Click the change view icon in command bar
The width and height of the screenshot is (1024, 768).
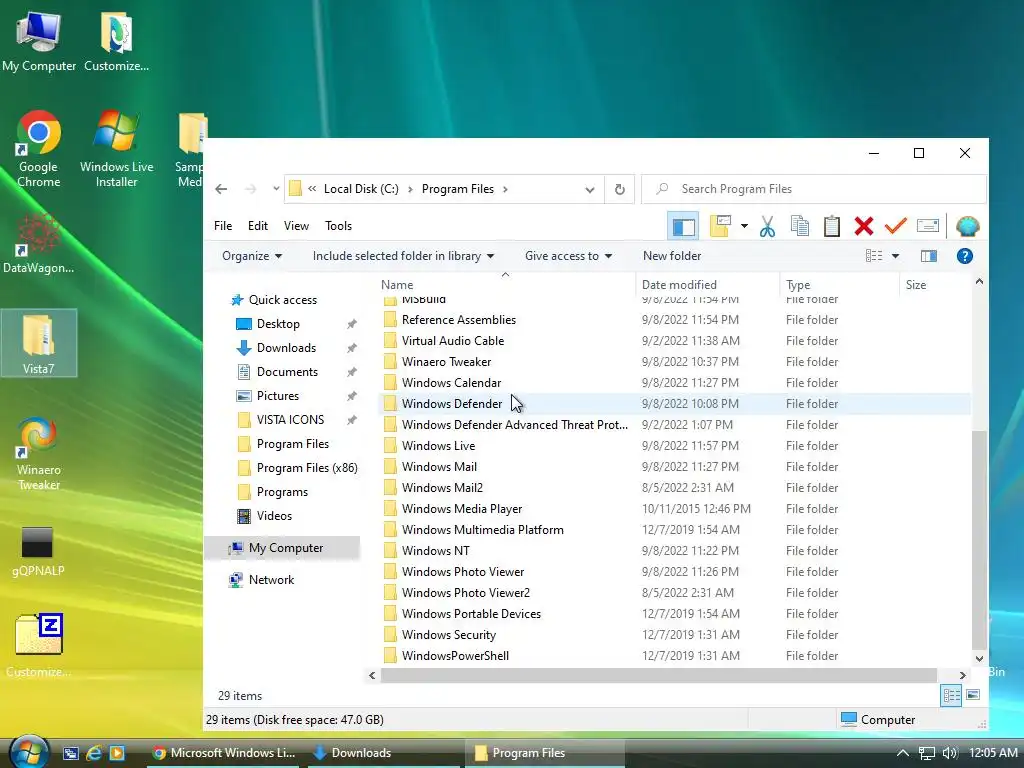click(874, 256)
